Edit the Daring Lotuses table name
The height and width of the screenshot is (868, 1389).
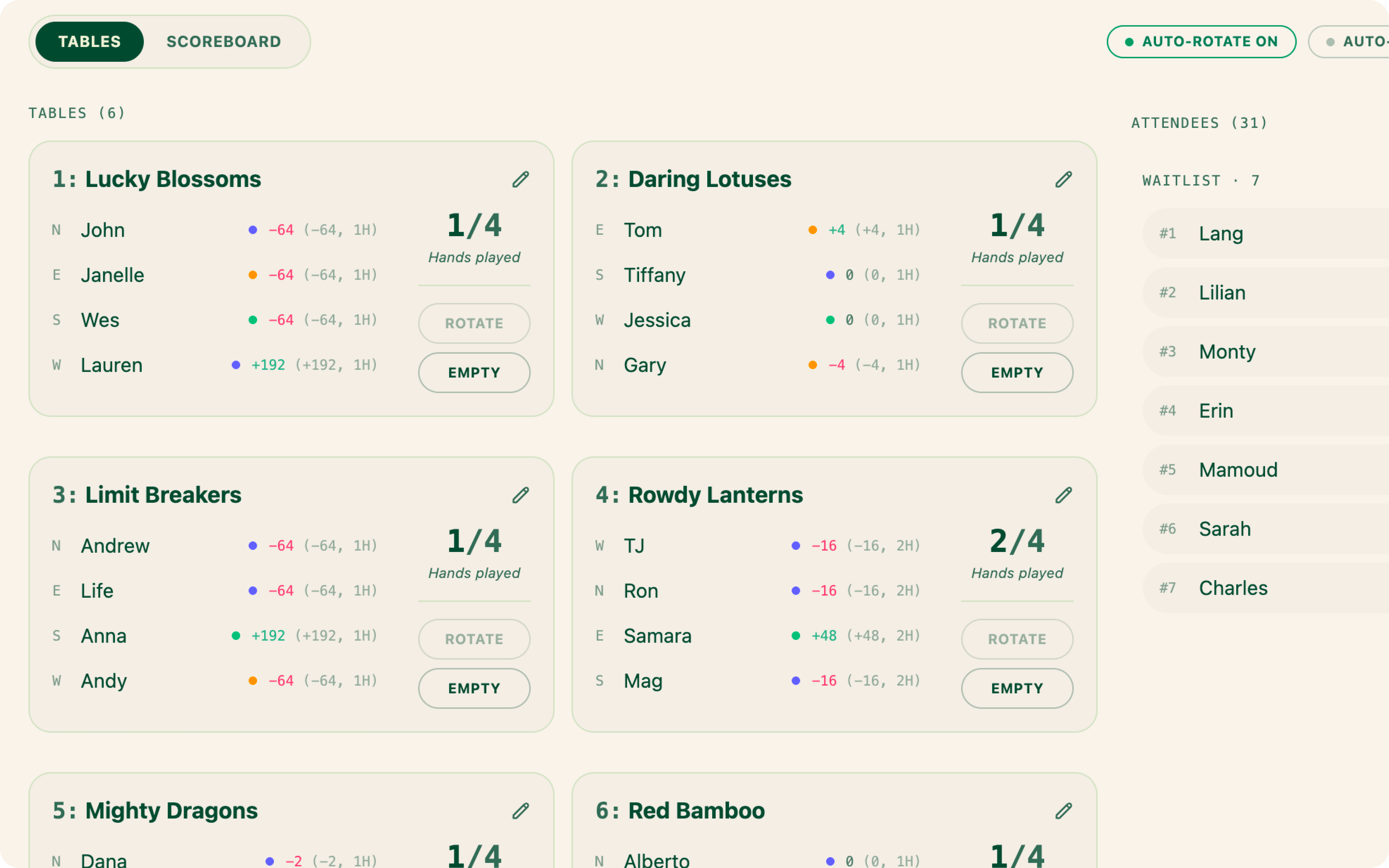pos(1063,180)
